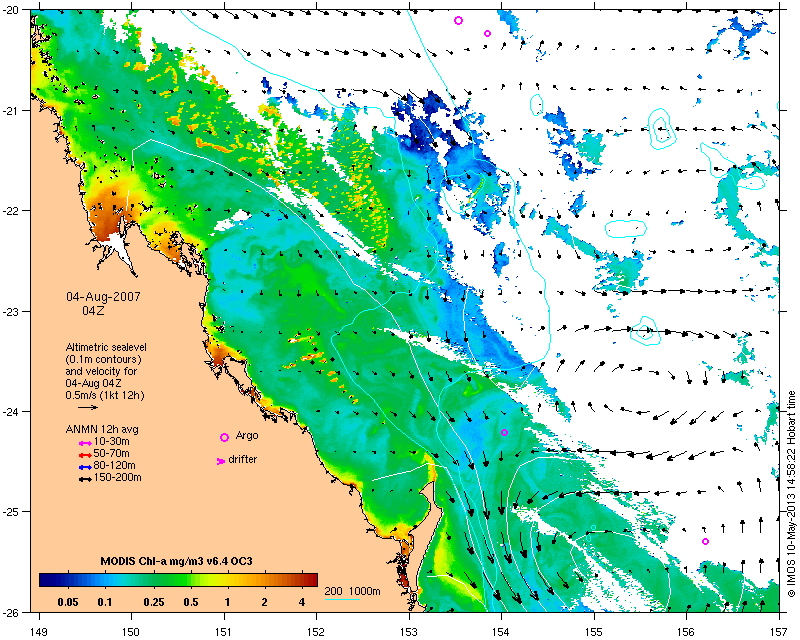The height and width of the screenshot is (640, 800).
Task: Click the '157' longitude axis label
Action: pyautogui.click(x=779, y=633)
